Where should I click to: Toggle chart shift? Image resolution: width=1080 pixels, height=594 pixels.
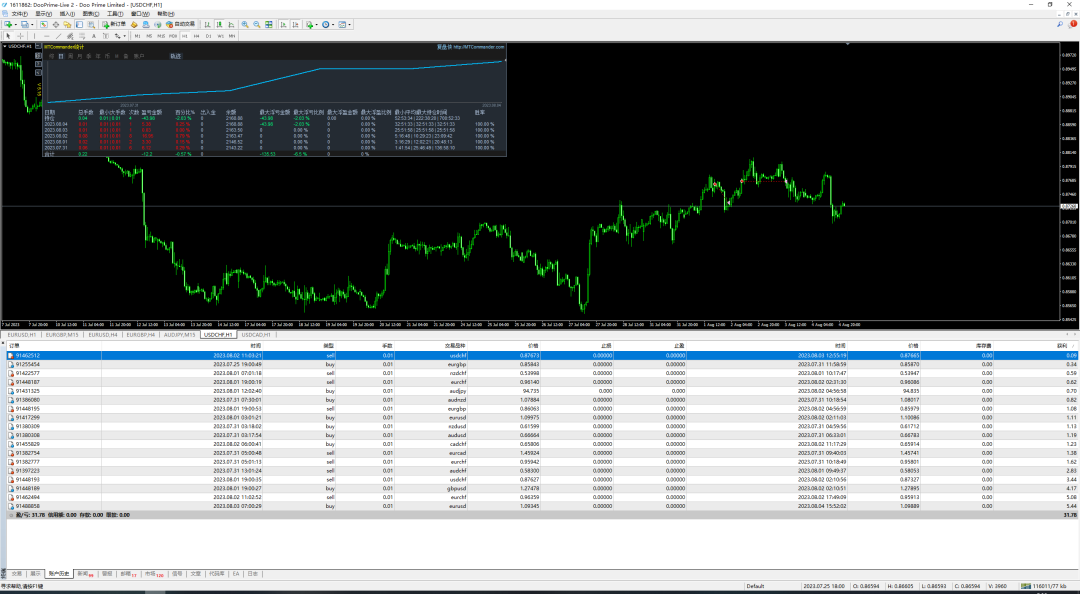(295, 24)
